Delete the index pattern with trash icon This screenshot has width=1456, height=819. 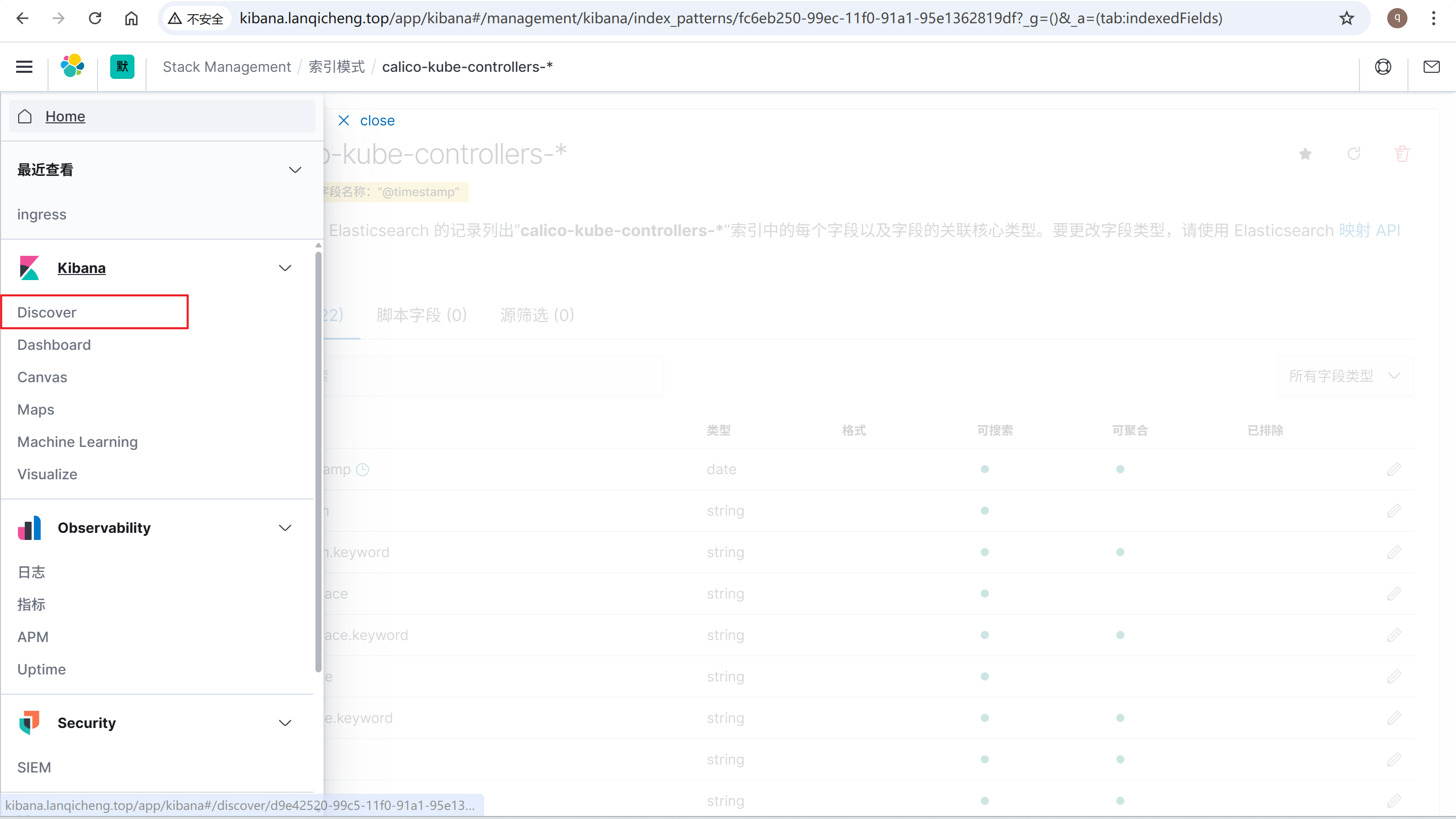click(x=1402, y=154)
